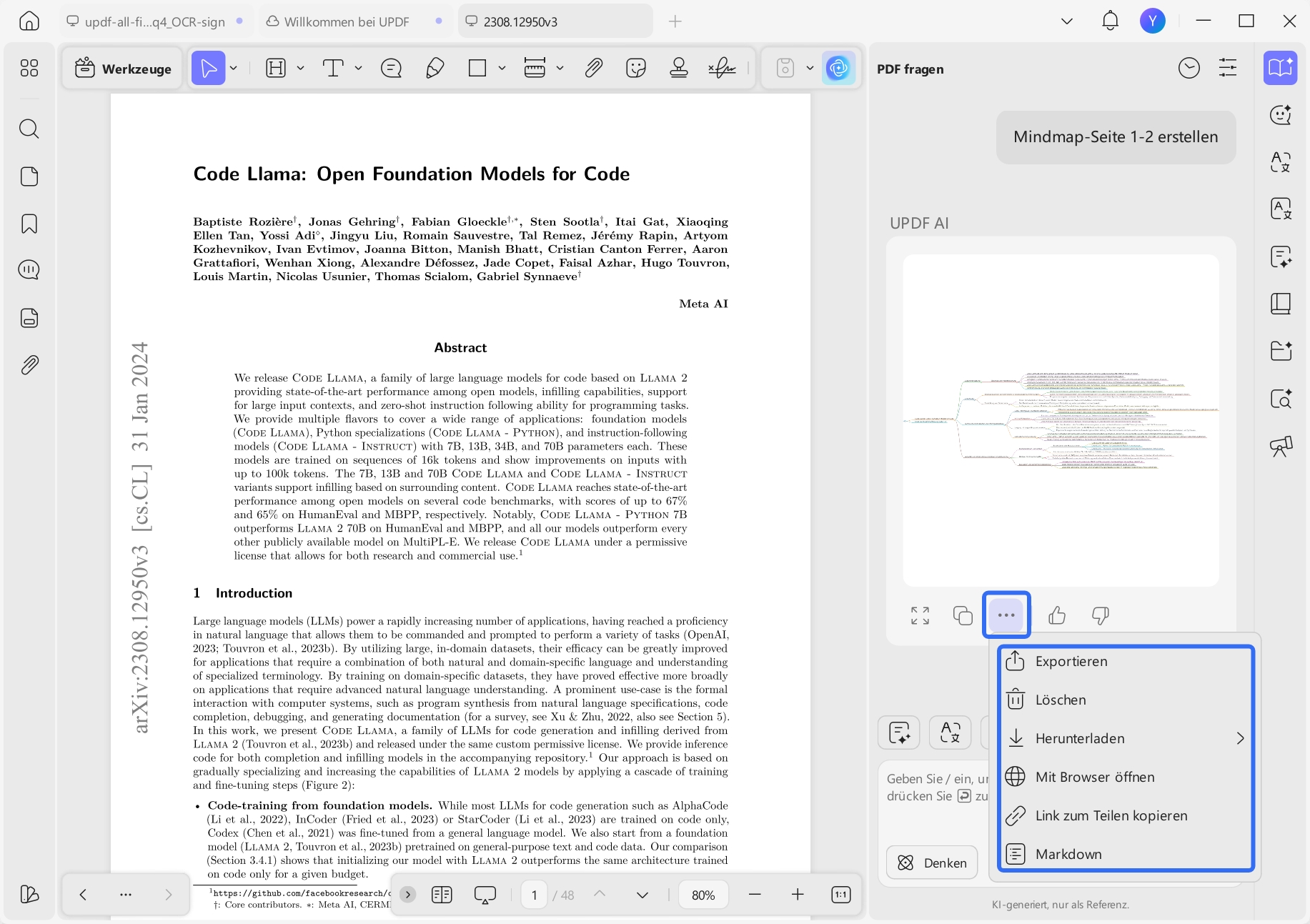Add a new tab
1310x924 pixels.
click(x=675, y=21)
